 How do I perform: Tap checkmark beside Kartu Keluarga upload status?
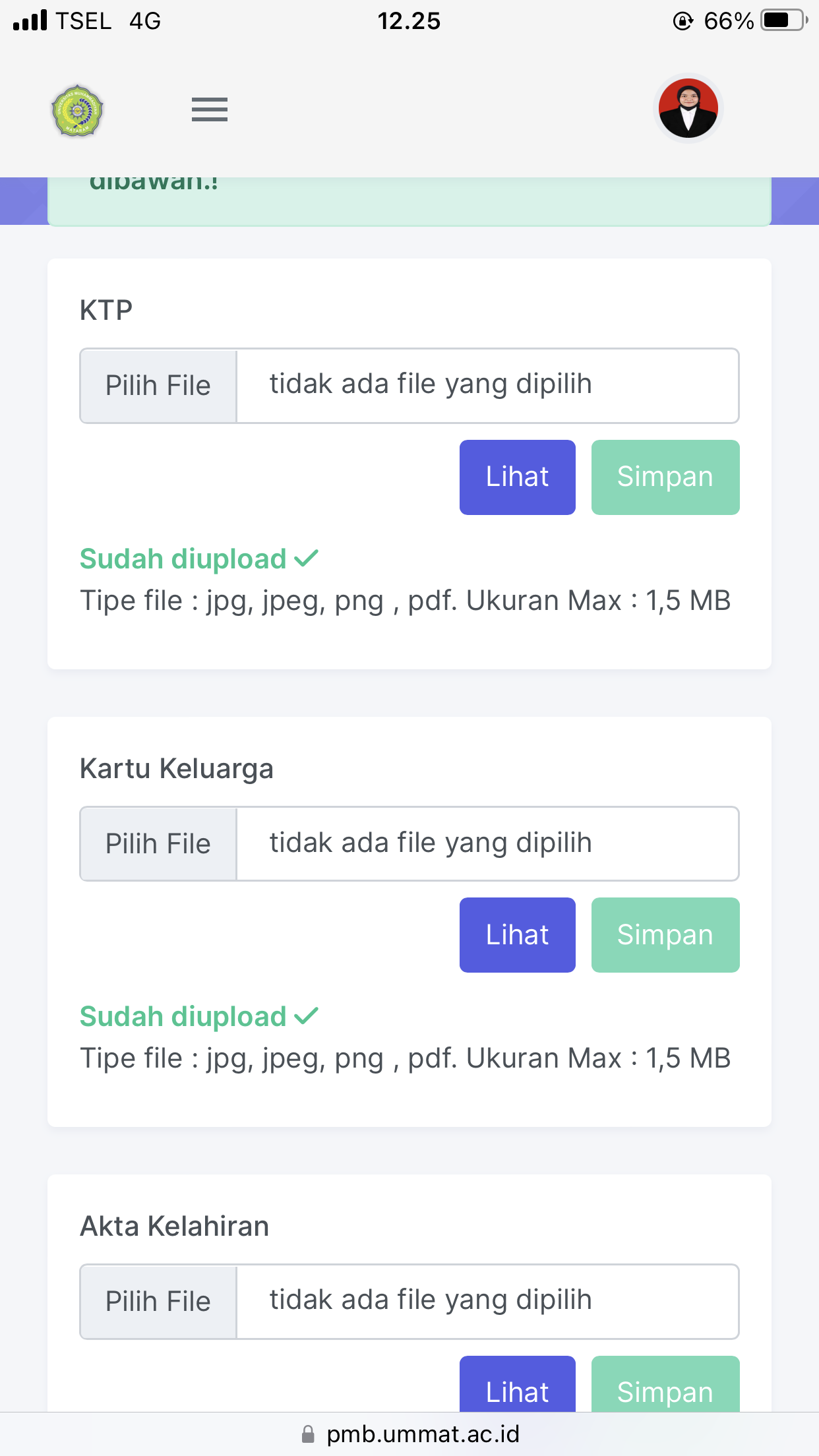(306, 1016)
